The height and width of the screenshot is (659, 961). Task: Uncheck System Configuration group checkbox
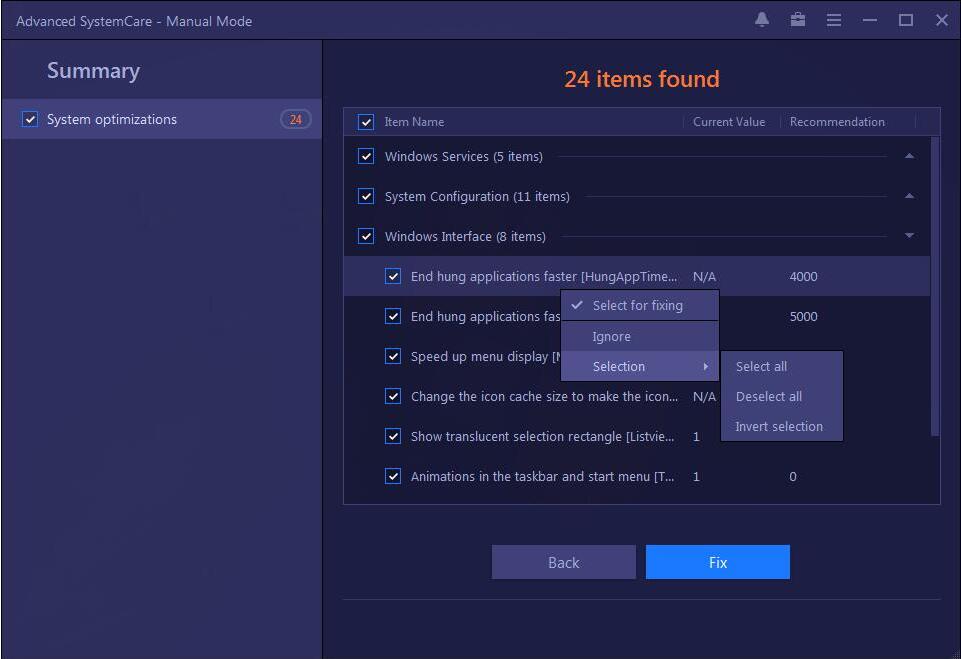click(366, 196)
